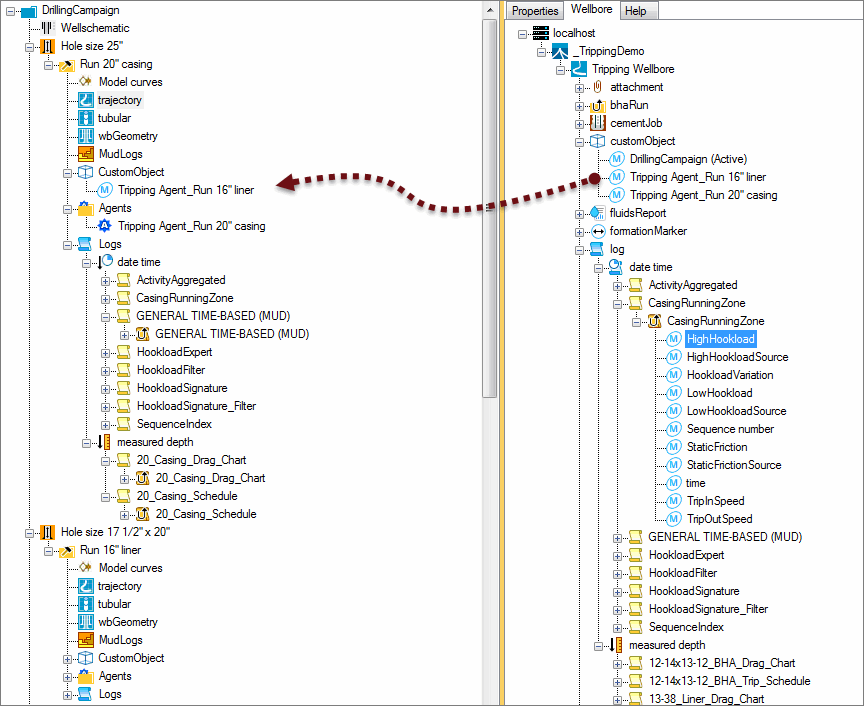864x706 pixels.
Task: Select the Wellbore tab
Action: (591, 9)
